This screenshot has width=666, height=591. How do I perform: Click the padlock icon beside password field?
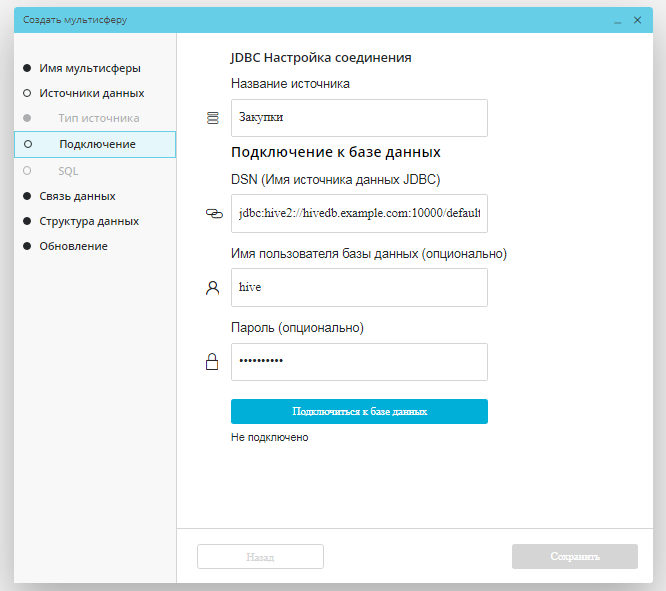tap(211, 363)
